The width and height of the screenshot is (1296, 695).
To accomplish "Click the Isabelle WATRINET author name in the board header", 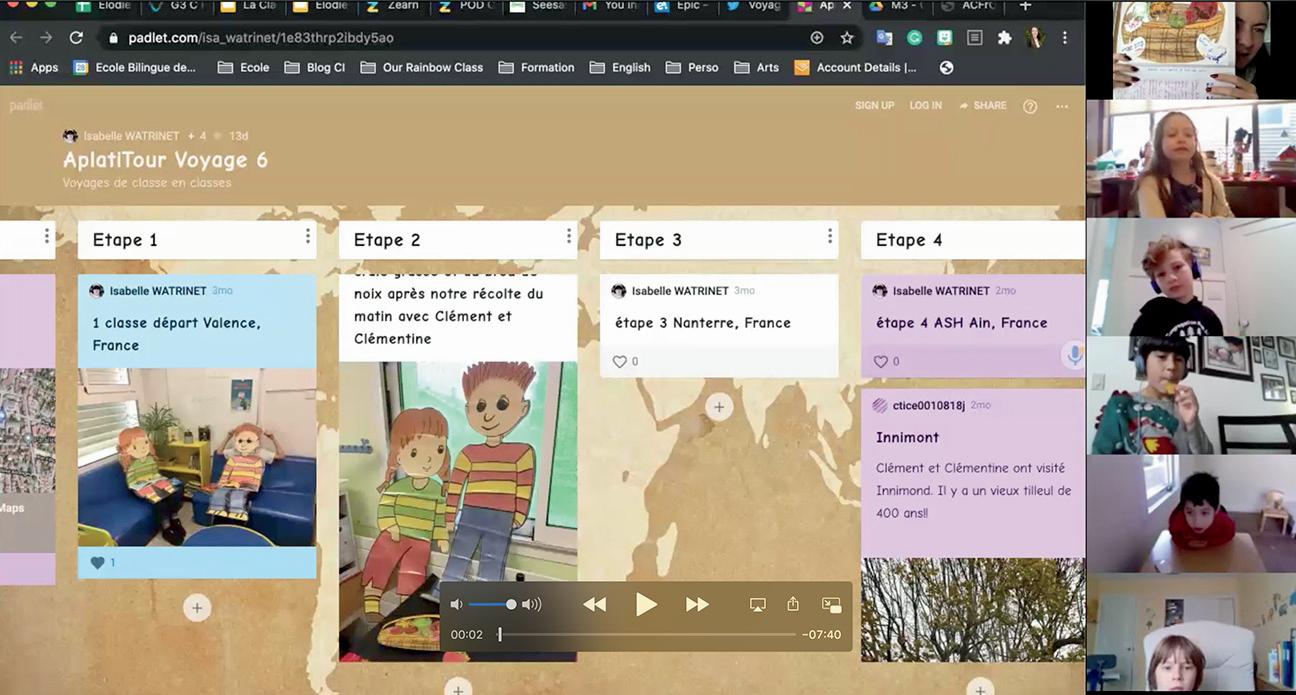I will coord(131,136).
